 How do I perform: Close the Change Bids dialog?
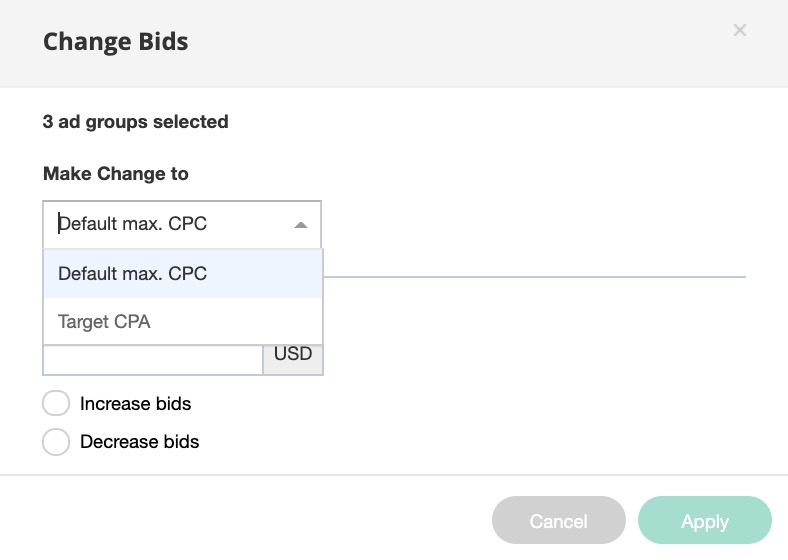pos(740,31)
